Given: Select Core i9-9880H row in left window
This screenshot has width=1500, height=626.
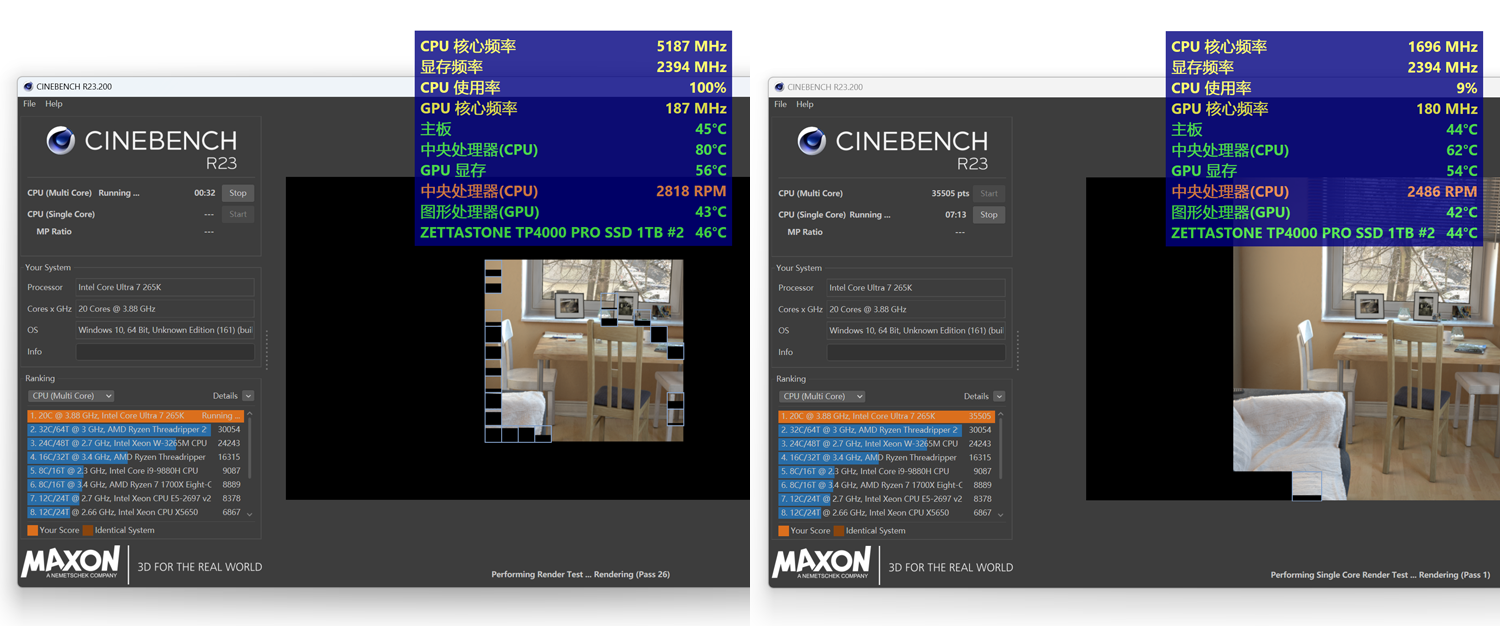Looking at the screenshot, I should pos(135,470).
